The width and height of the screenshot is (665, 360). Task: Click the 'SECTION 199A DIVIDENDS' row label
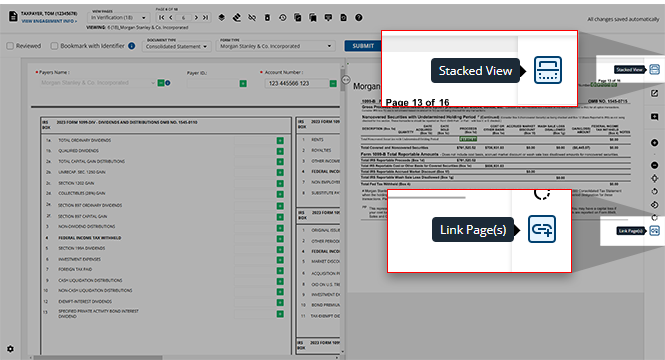(82, 248)
